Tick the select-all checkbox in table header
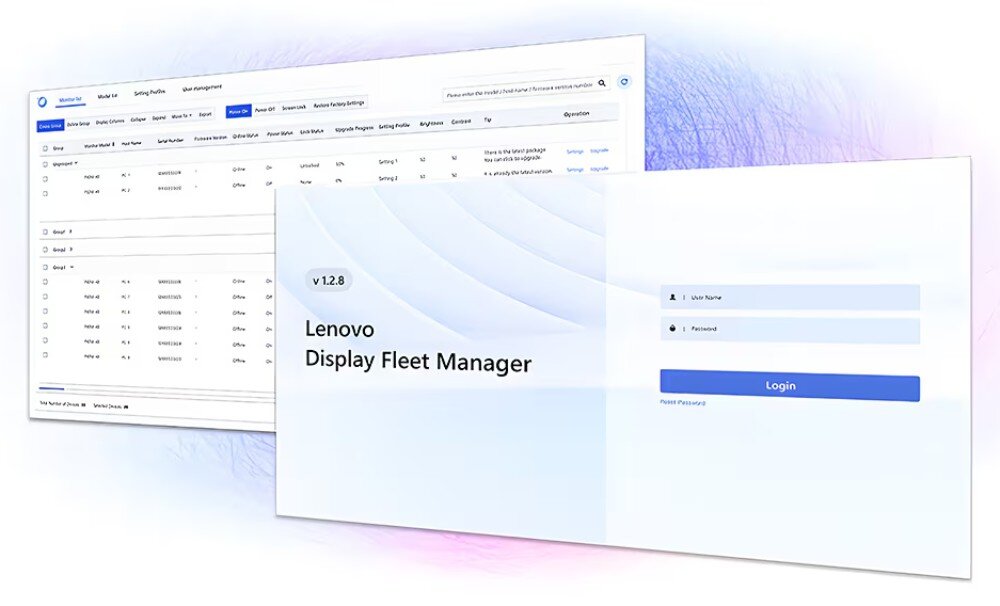This screenshot has height=606, width=1000. click(45, 149)
